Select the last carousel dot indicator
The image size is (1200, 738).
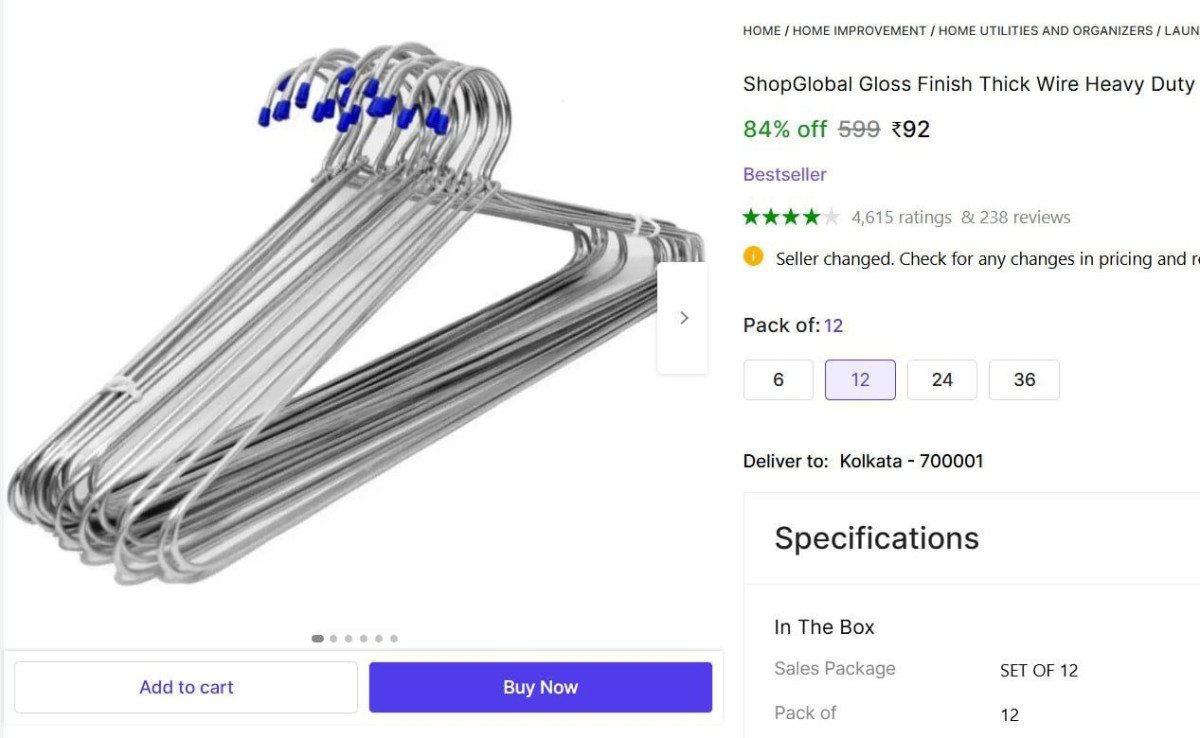[x=394, y=638]
